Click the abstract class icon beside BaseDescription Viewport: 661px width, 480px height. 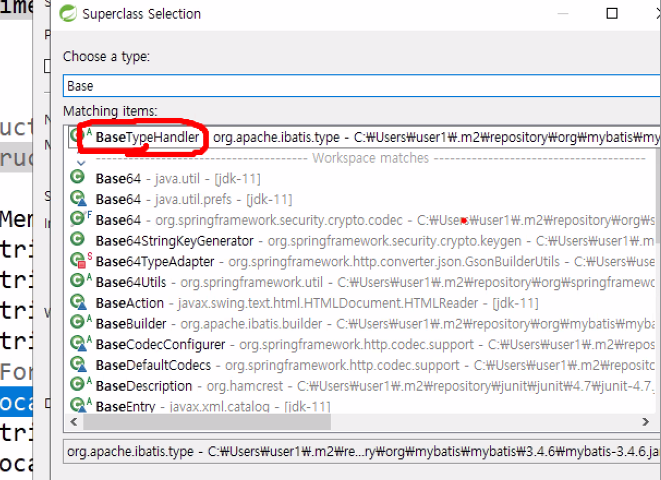80,384
